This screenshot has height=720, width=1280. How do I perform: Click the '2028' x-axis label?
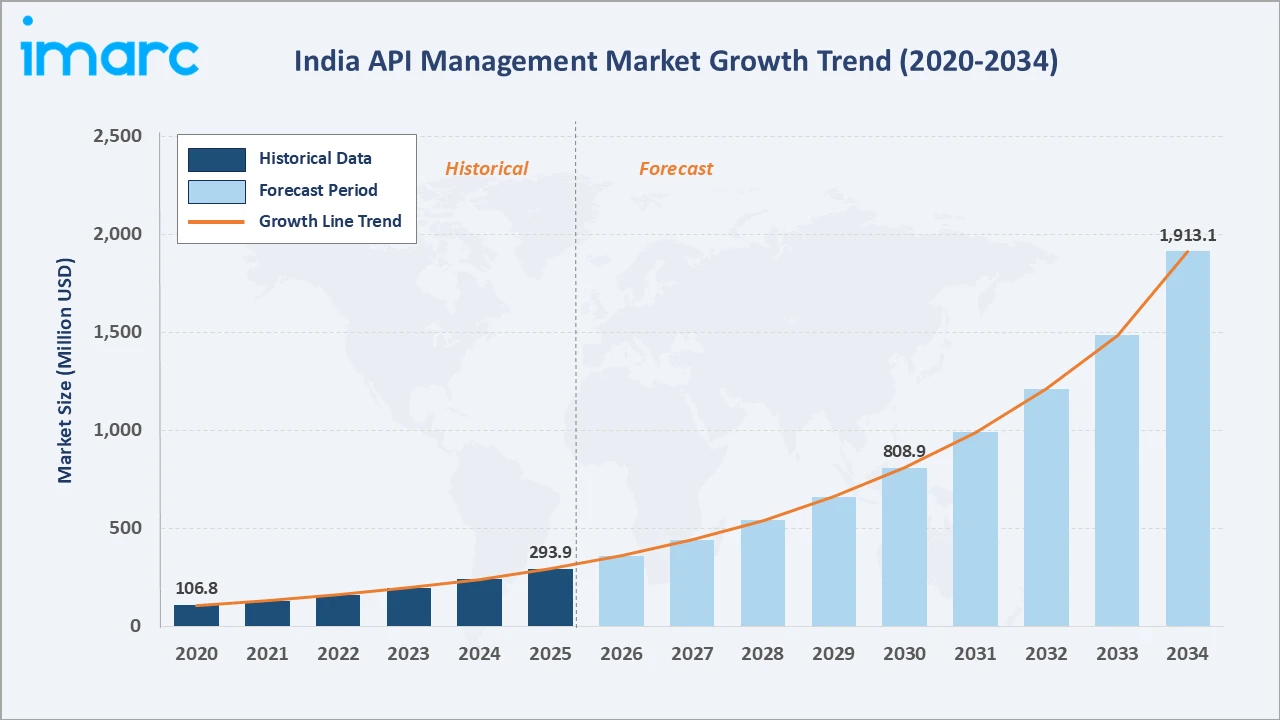tap(763, 654)
